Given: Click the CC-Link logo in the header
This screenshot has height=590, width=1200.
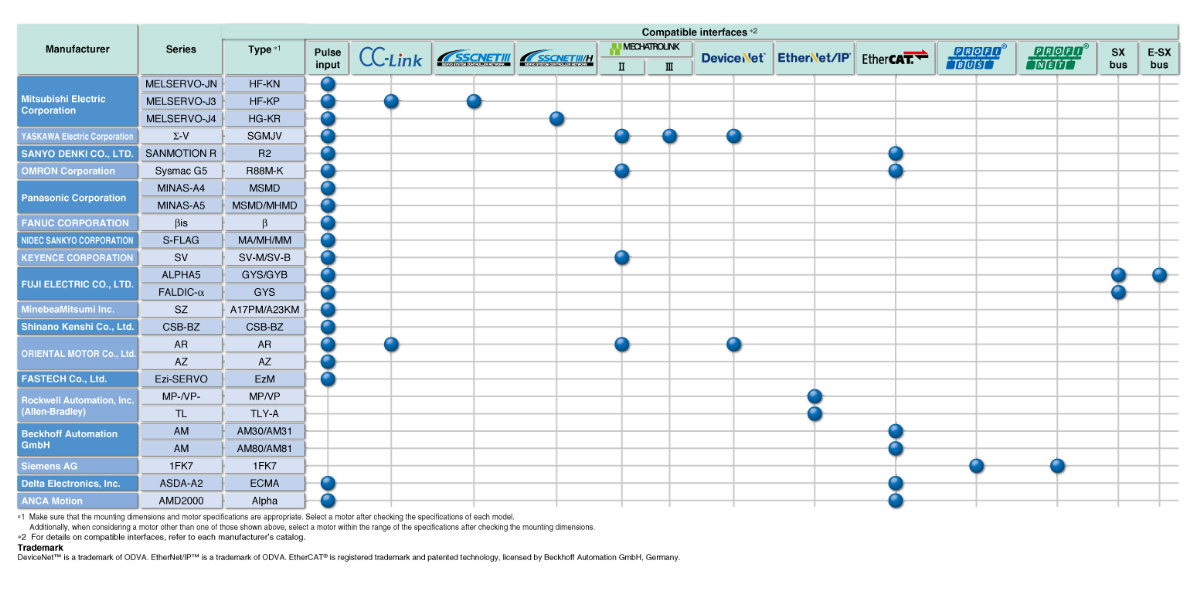Looking at the screenshot, I should pyautogui.click(x=391, y=58).
